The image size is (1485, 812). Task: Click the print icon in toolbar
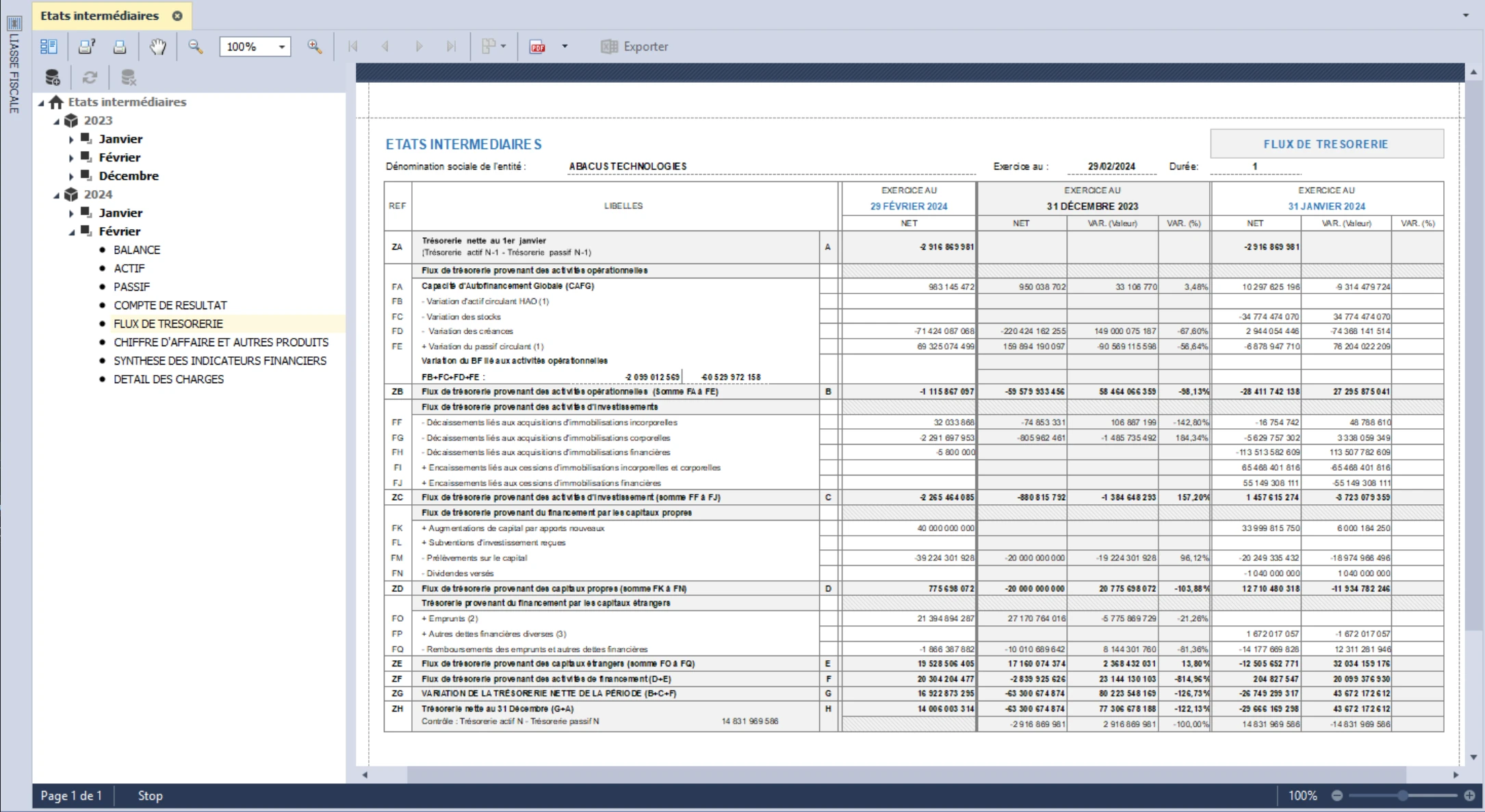point(86,47)
